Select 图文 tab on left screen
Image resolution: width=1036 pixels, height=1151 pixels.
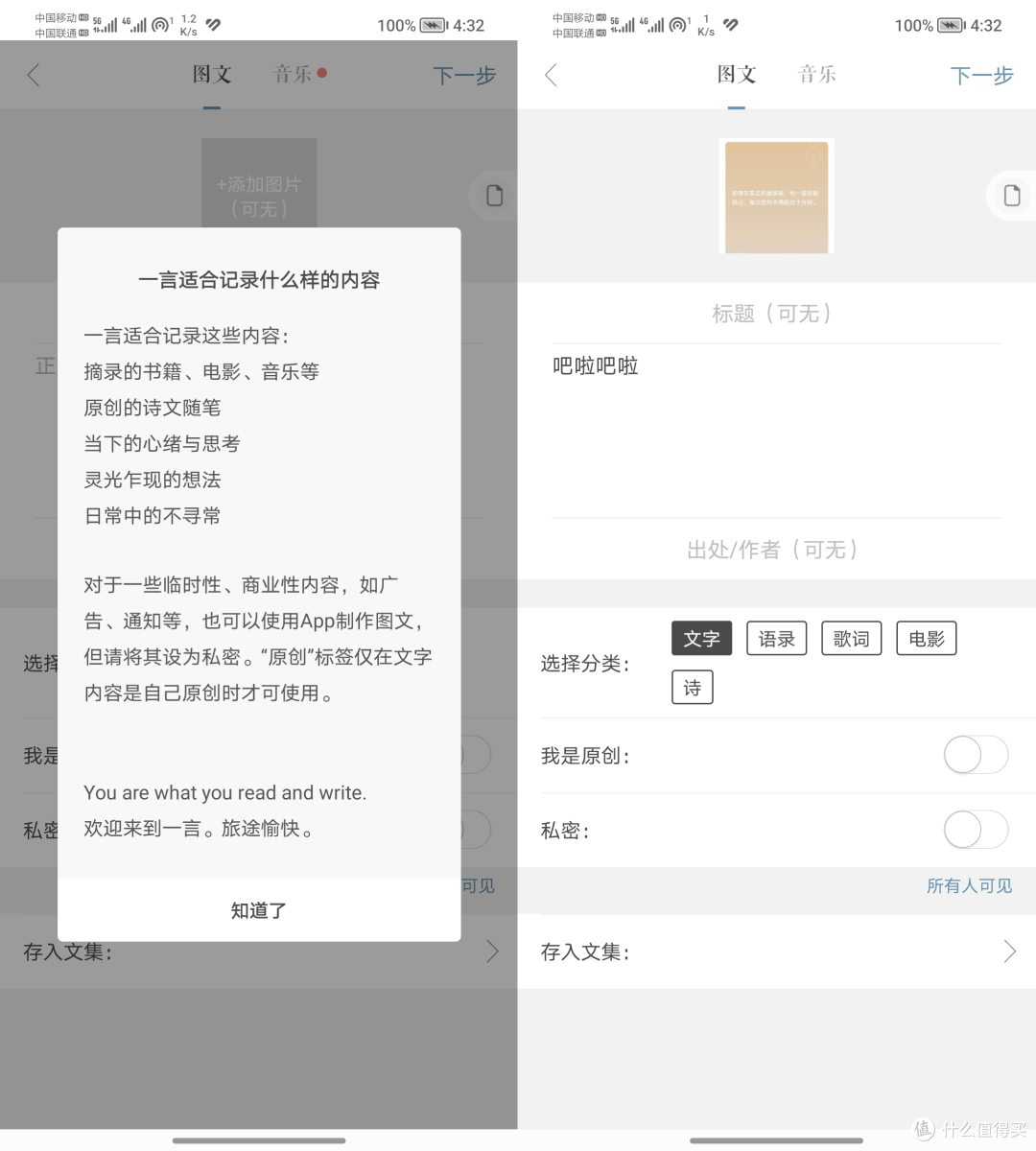[212, 75]
